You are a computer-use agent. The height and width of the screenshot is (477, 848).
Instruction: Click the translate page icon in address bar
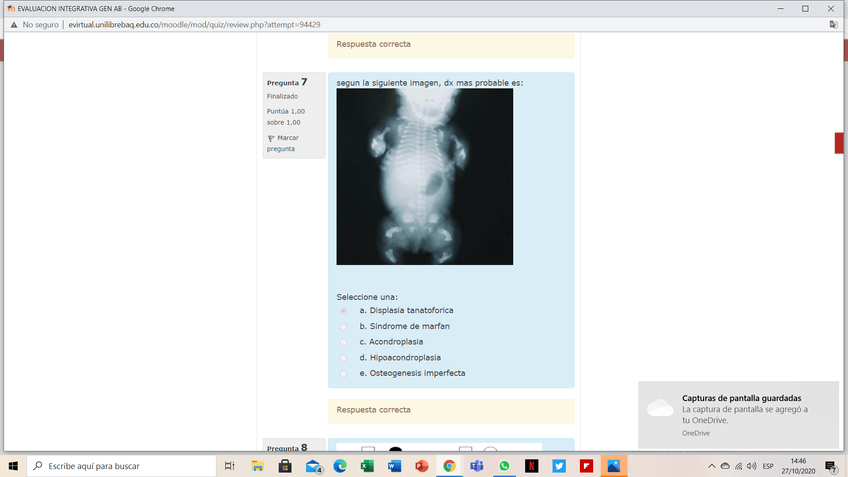click(x=832, y=24)
